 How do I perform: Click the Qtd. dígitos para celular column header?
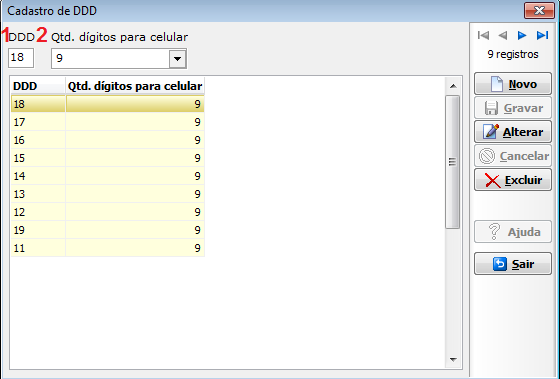coord(135,86)
